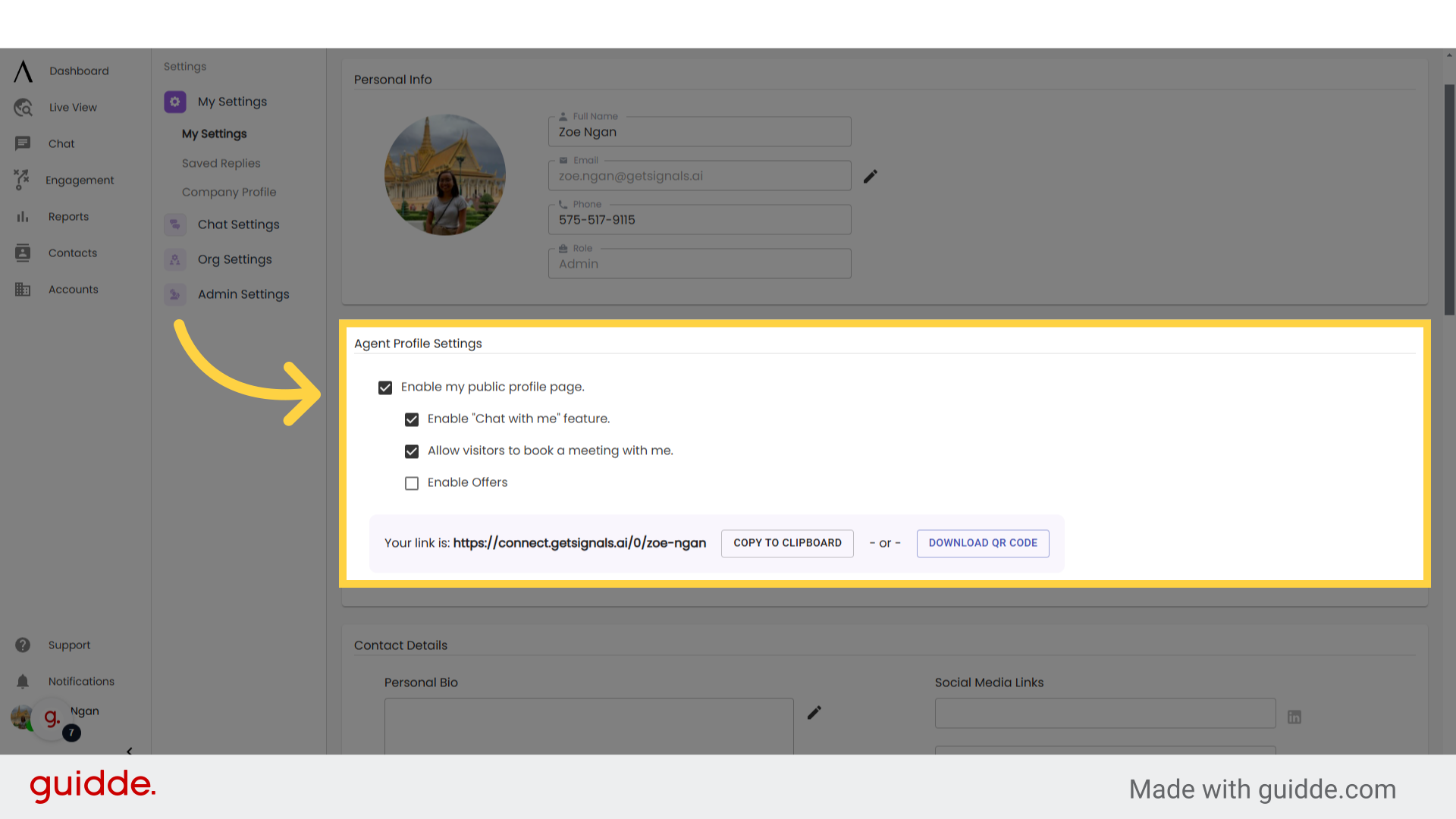Click the My Settings gear icon

pos(175,102)
